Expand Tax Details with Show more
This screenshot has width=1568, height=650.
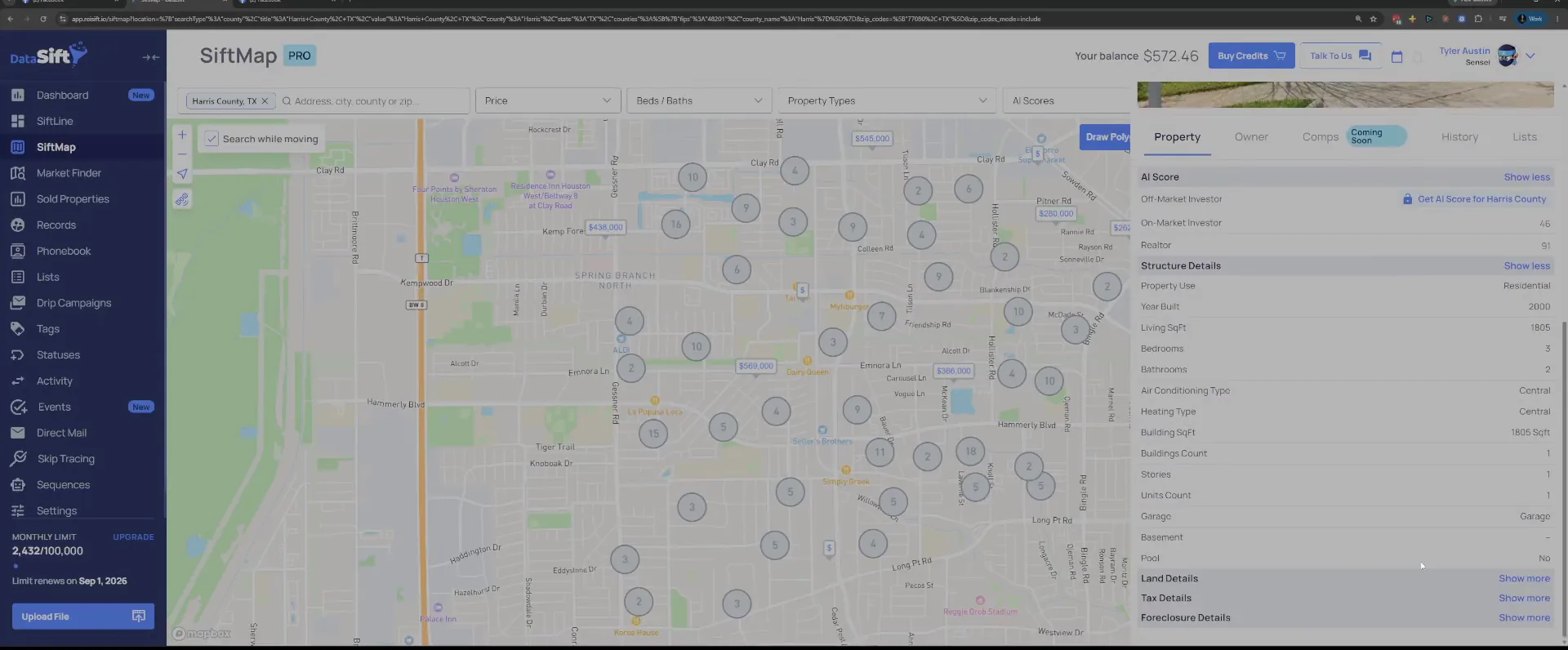[x=1524, y=598]
